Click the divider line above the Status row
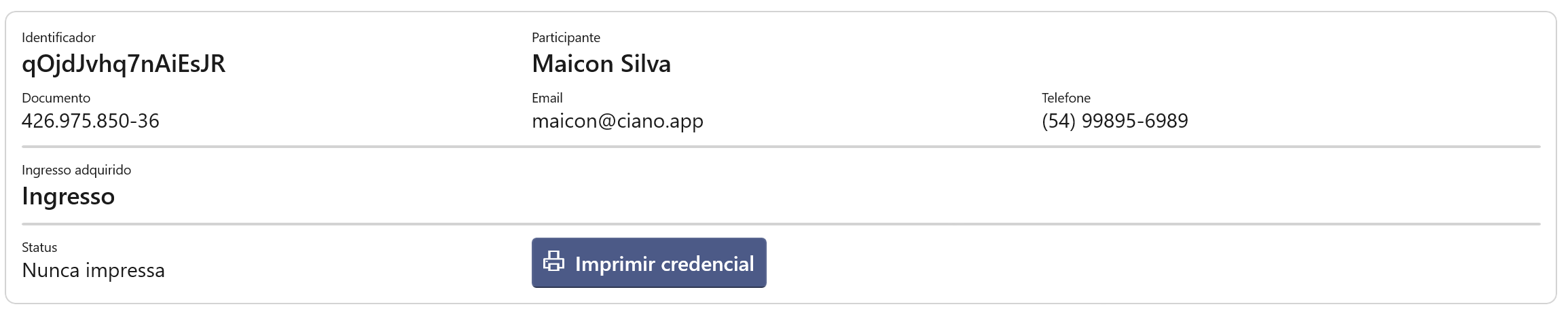This screenshot has width=1568, height=311. [x=781, y=224]
